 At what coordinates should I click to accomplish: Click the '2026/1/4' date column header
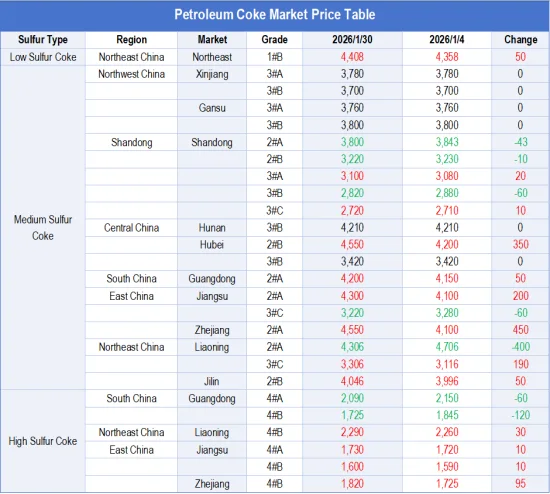[x=447, y=40]
